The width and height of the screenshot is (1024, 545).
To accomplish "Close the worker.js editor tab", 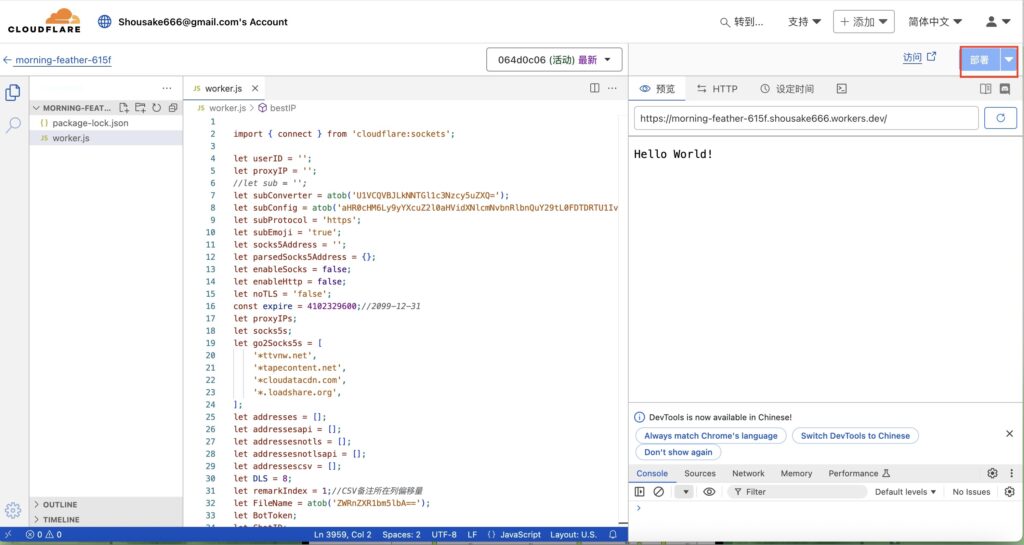I will tap(255, 88).
